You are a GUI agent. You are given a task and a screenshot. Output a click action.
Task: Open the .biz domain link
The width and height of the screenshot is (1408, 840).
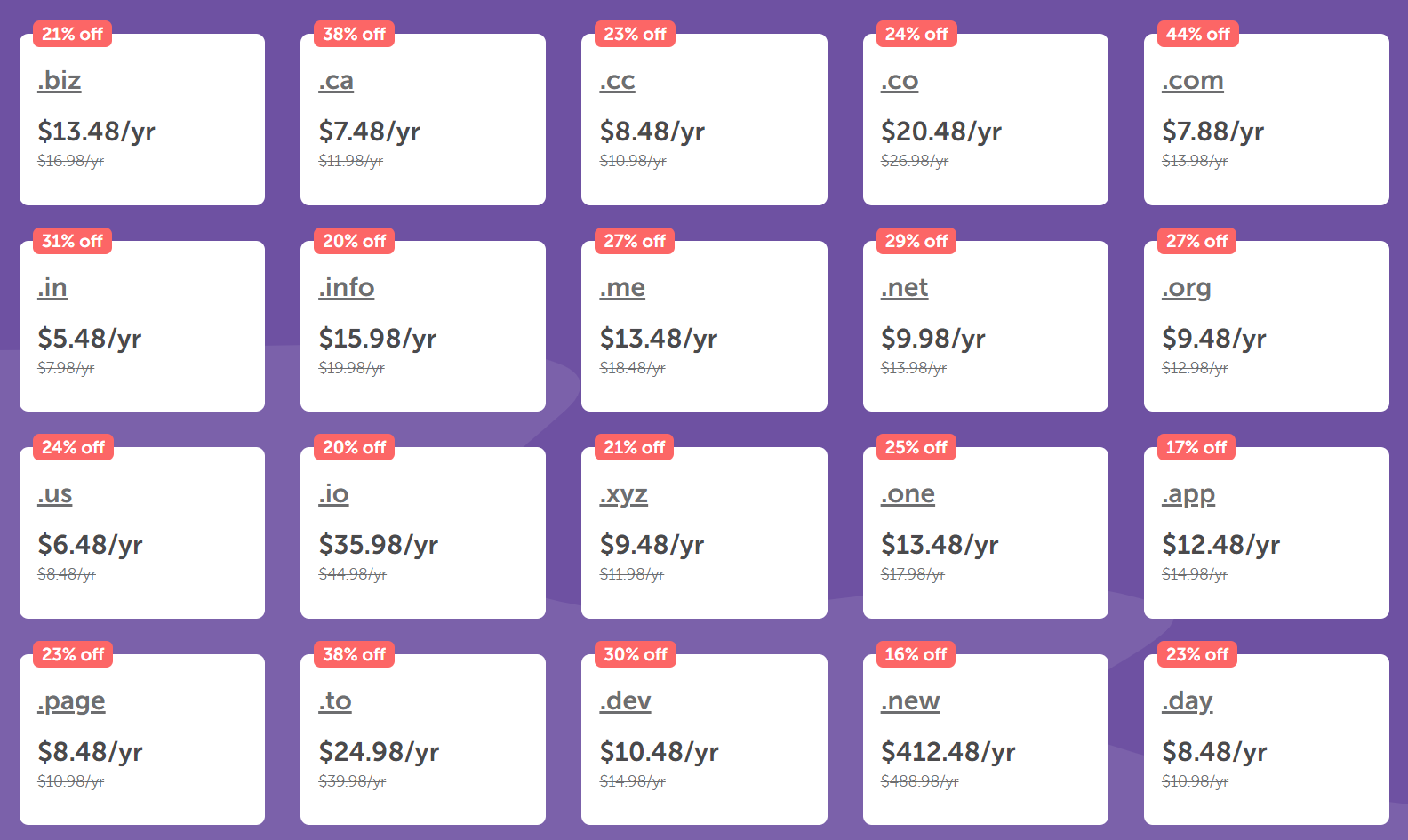(x=59, y=81)
